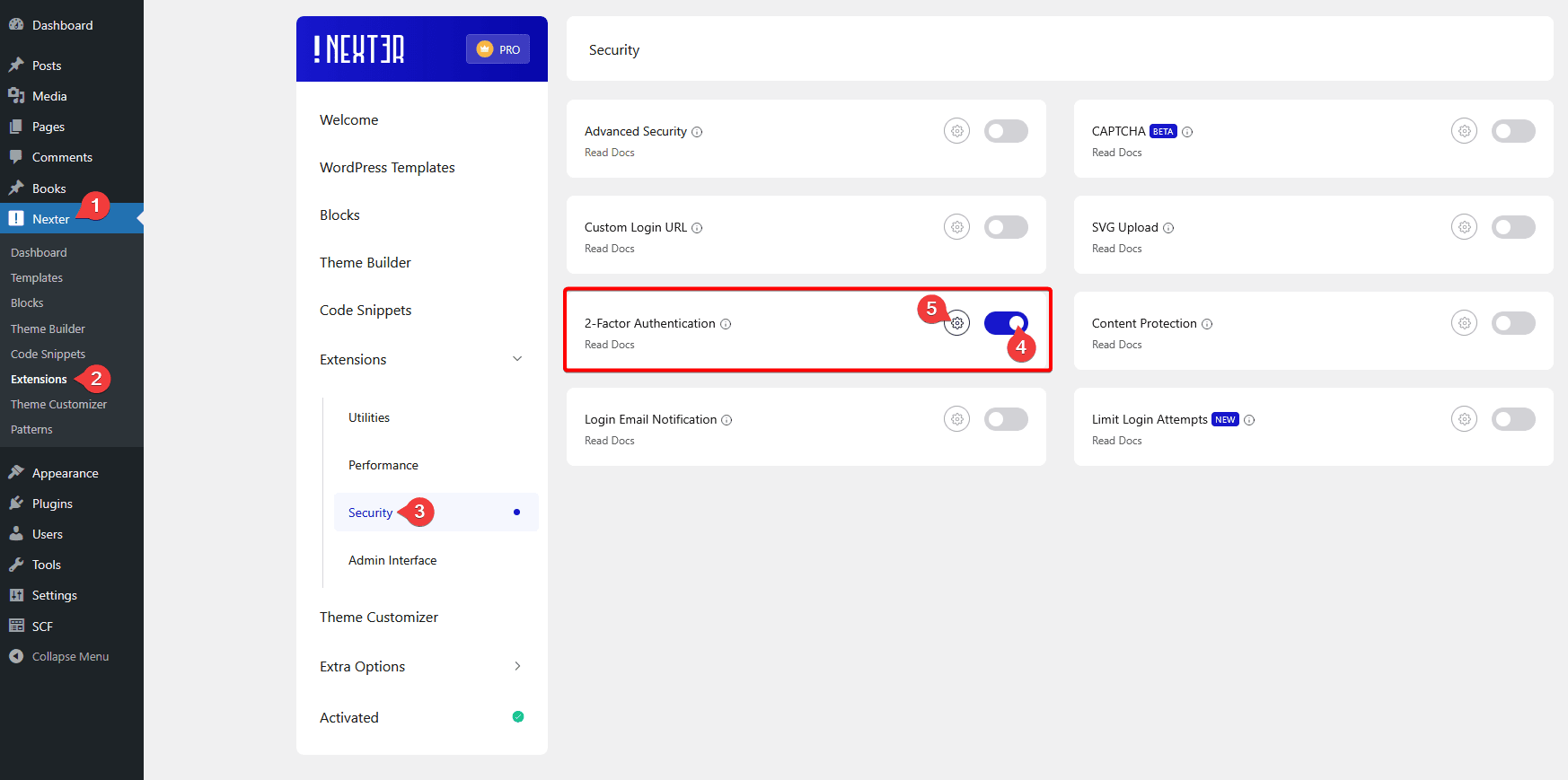This screenshot has width=1568, height=780.
Task: Open 2-Factor Authentication settings gear
Action: pos(957,323)
